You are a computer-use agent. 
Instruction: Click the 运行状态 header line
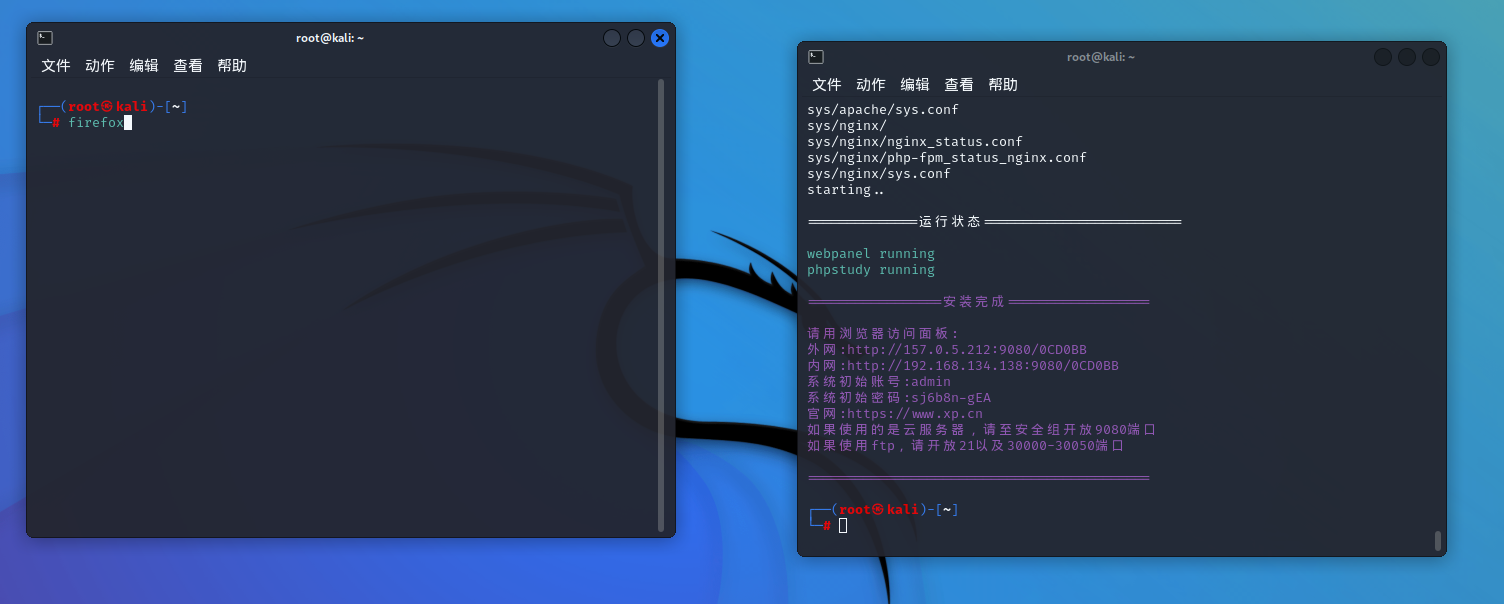point(995,222)
